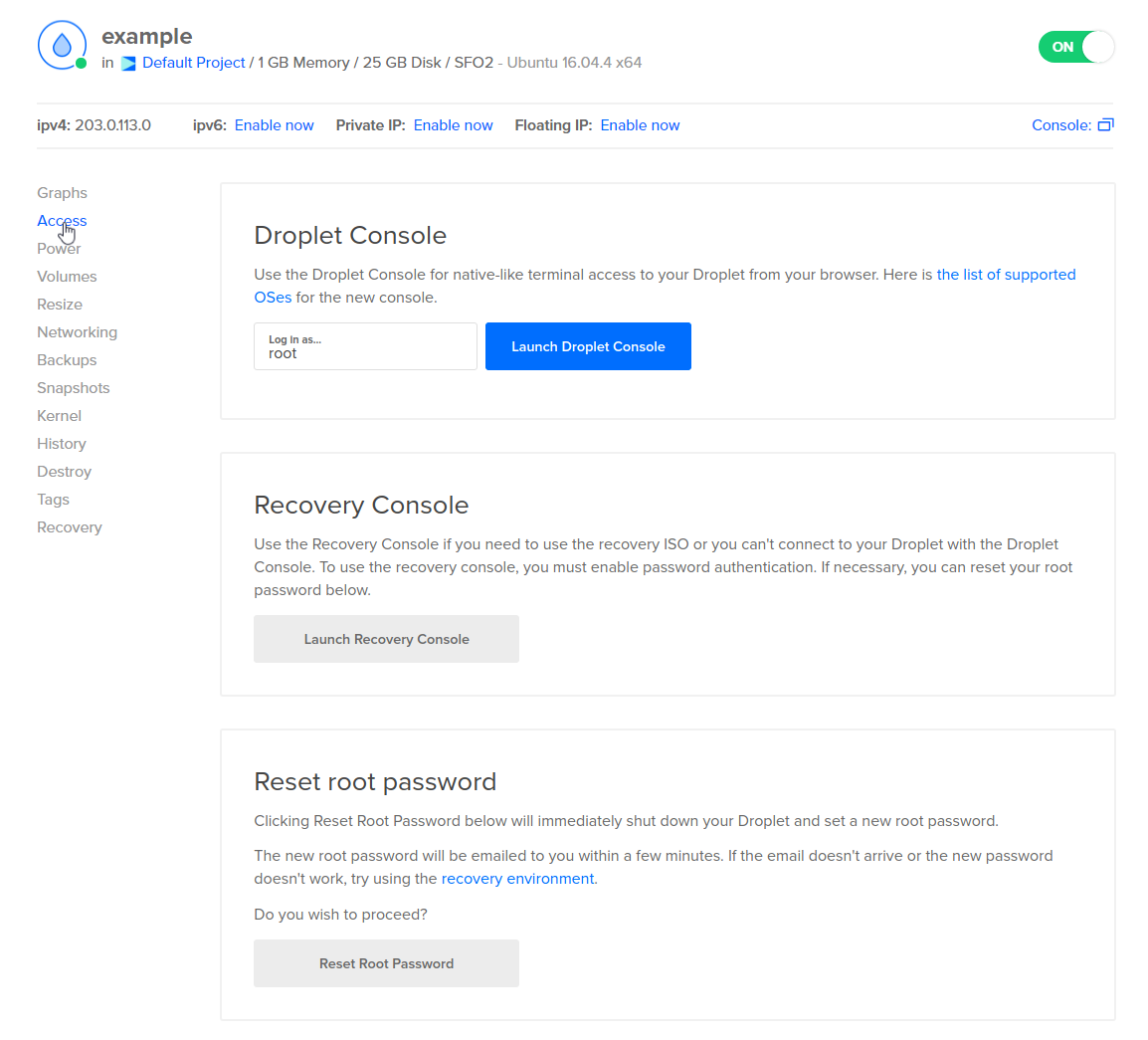View droplet History
1148x1040 pixels.
[63, 443]
